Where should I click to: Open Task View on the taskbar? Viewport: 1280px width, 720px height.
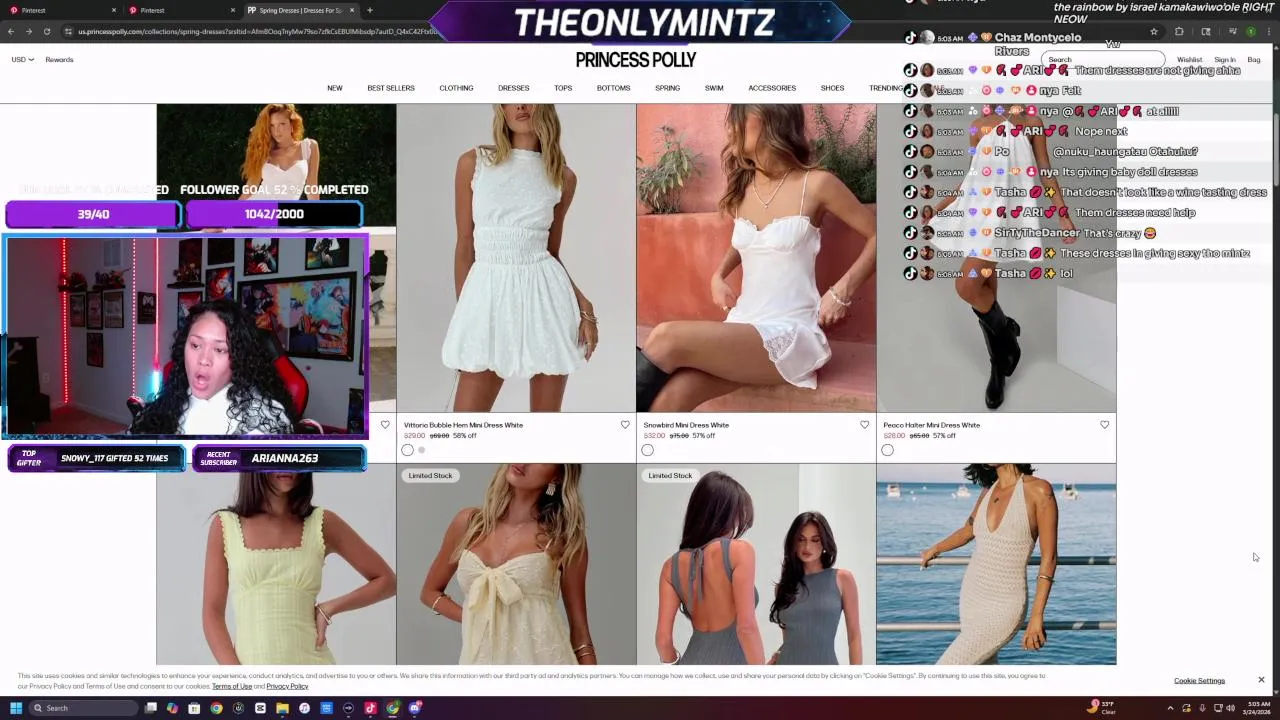tap(151, 708)
